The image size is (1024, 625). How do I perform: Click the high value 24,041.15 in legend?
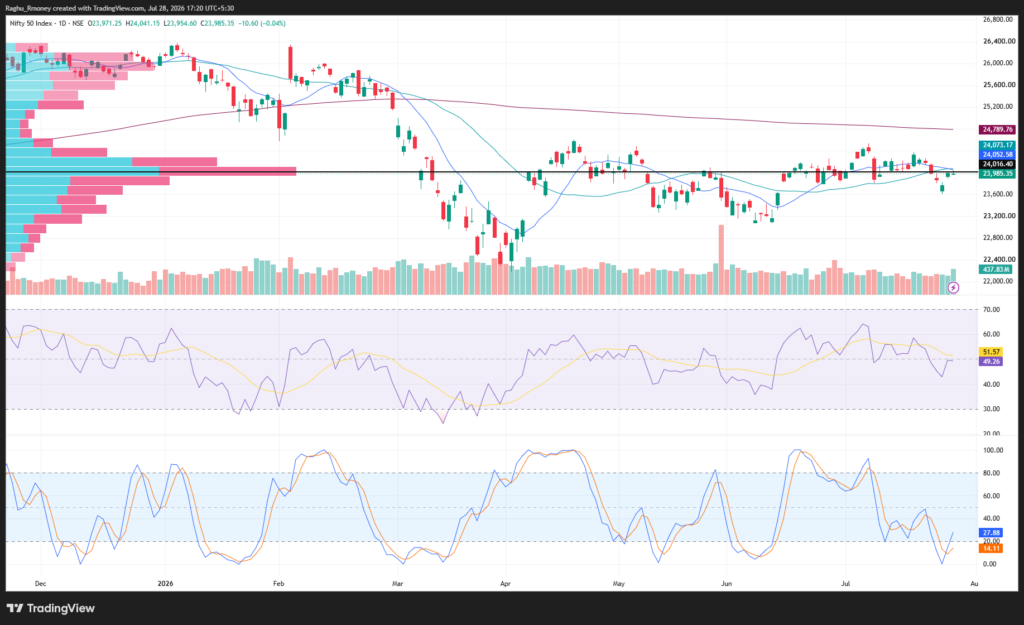pyautogui.click(x=145, y=23)
